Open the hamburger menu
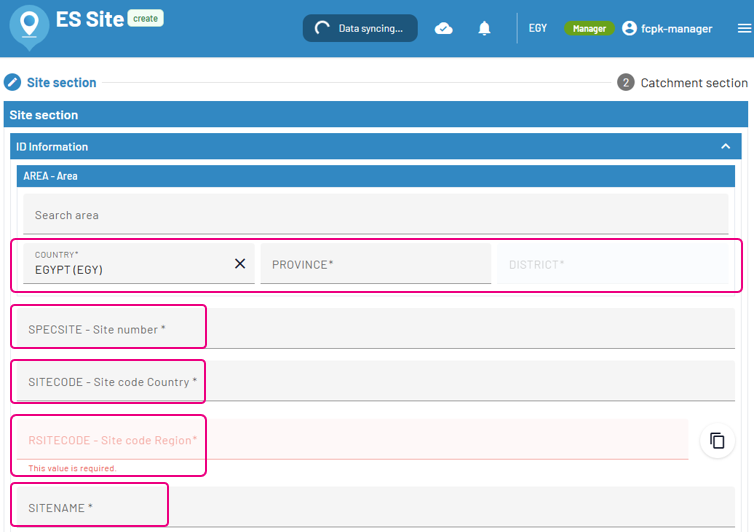The image size is (754, 532). (743, 28)
